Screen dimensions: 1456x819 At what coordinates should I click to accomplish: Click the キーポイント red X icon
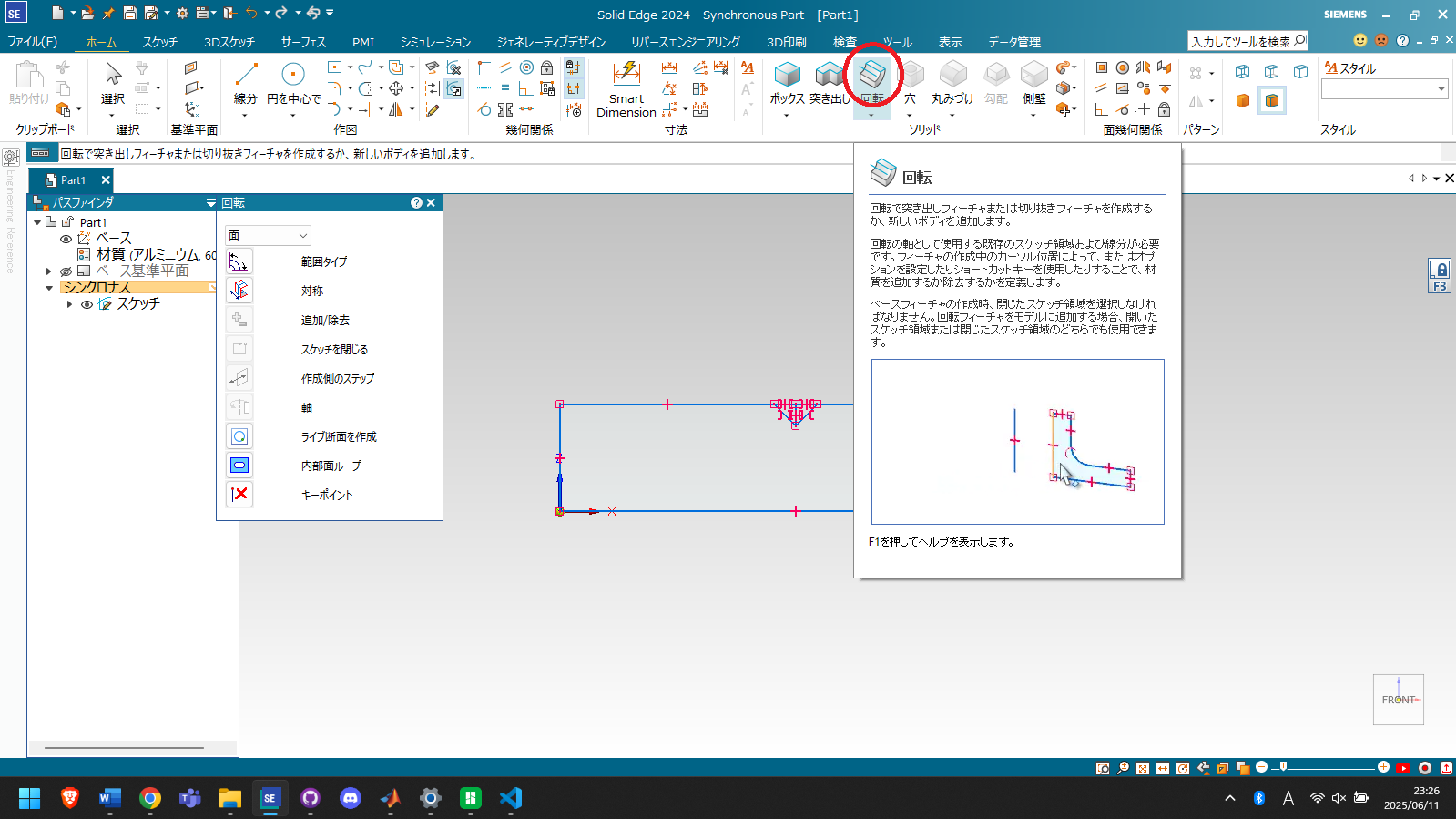coord(239,495)
